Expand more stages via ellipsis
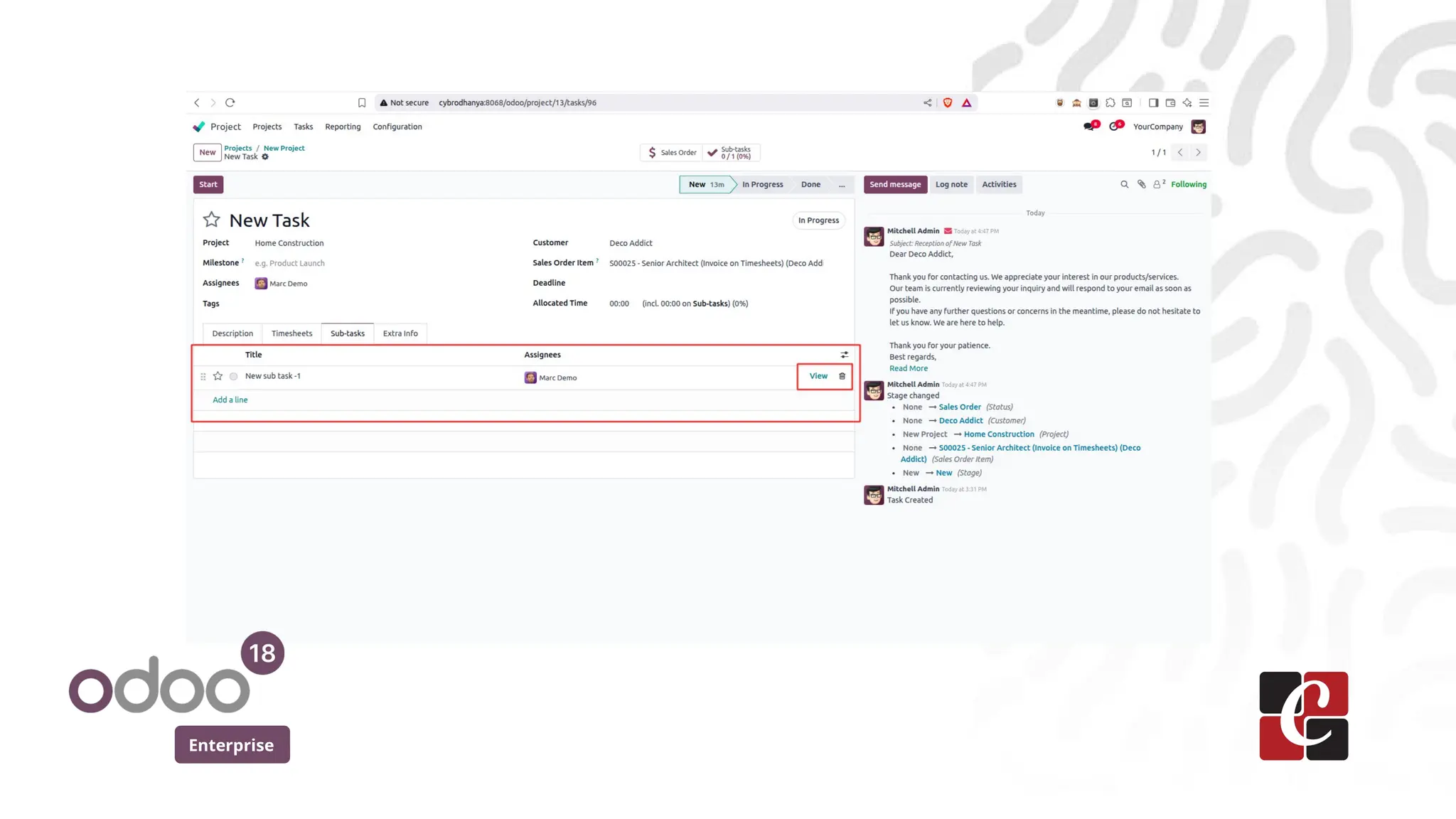Viewport: 1456px width, 819px height. 842,184
